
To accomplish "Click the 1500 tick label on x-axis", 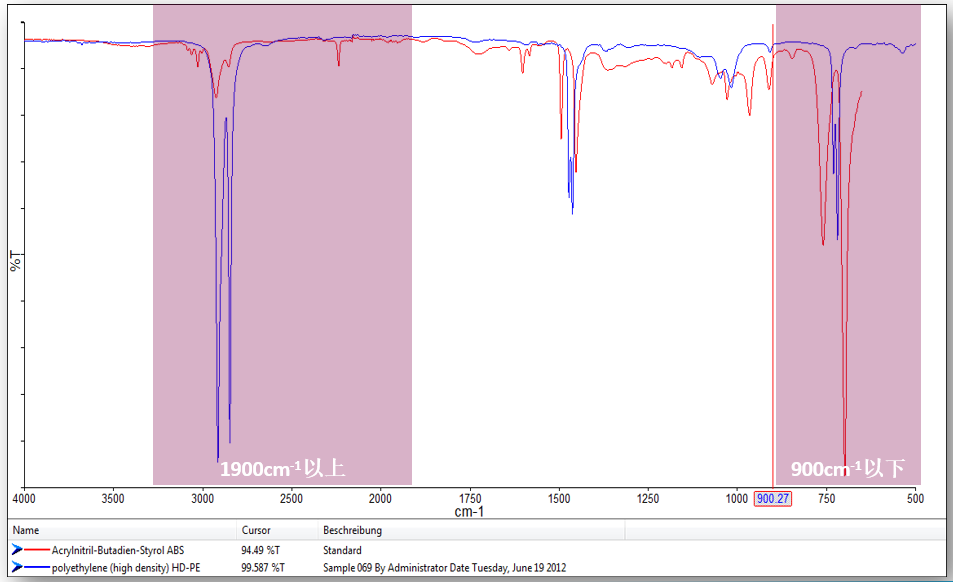I will point(559,499).
